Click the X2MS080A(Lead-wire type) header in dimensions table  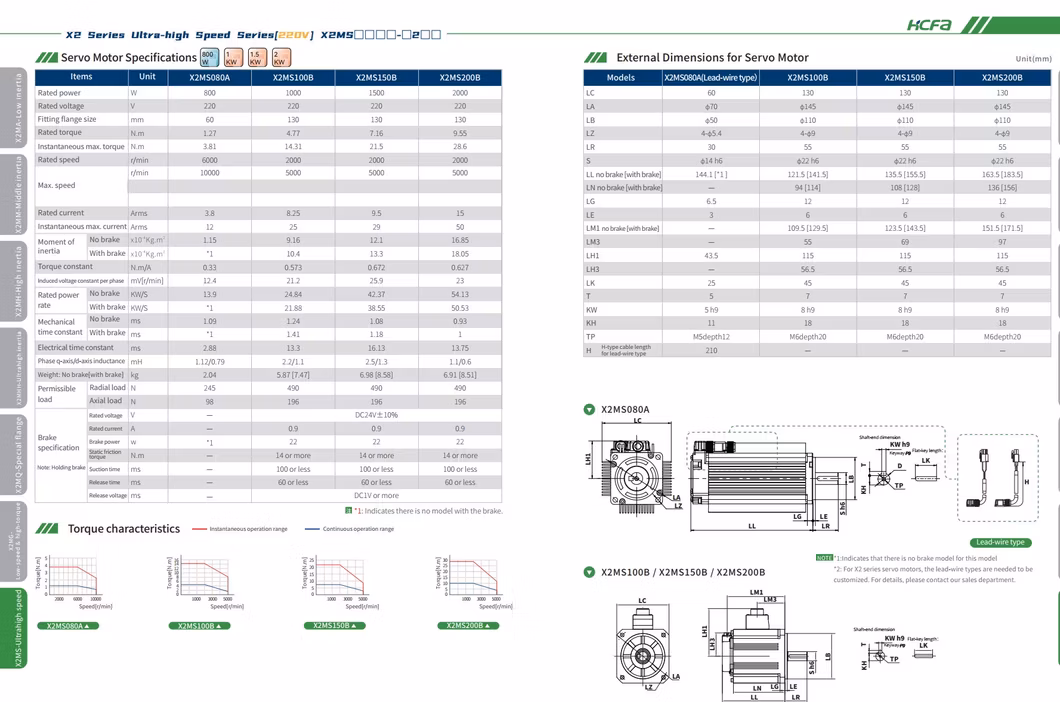click(x=710, y=78)
